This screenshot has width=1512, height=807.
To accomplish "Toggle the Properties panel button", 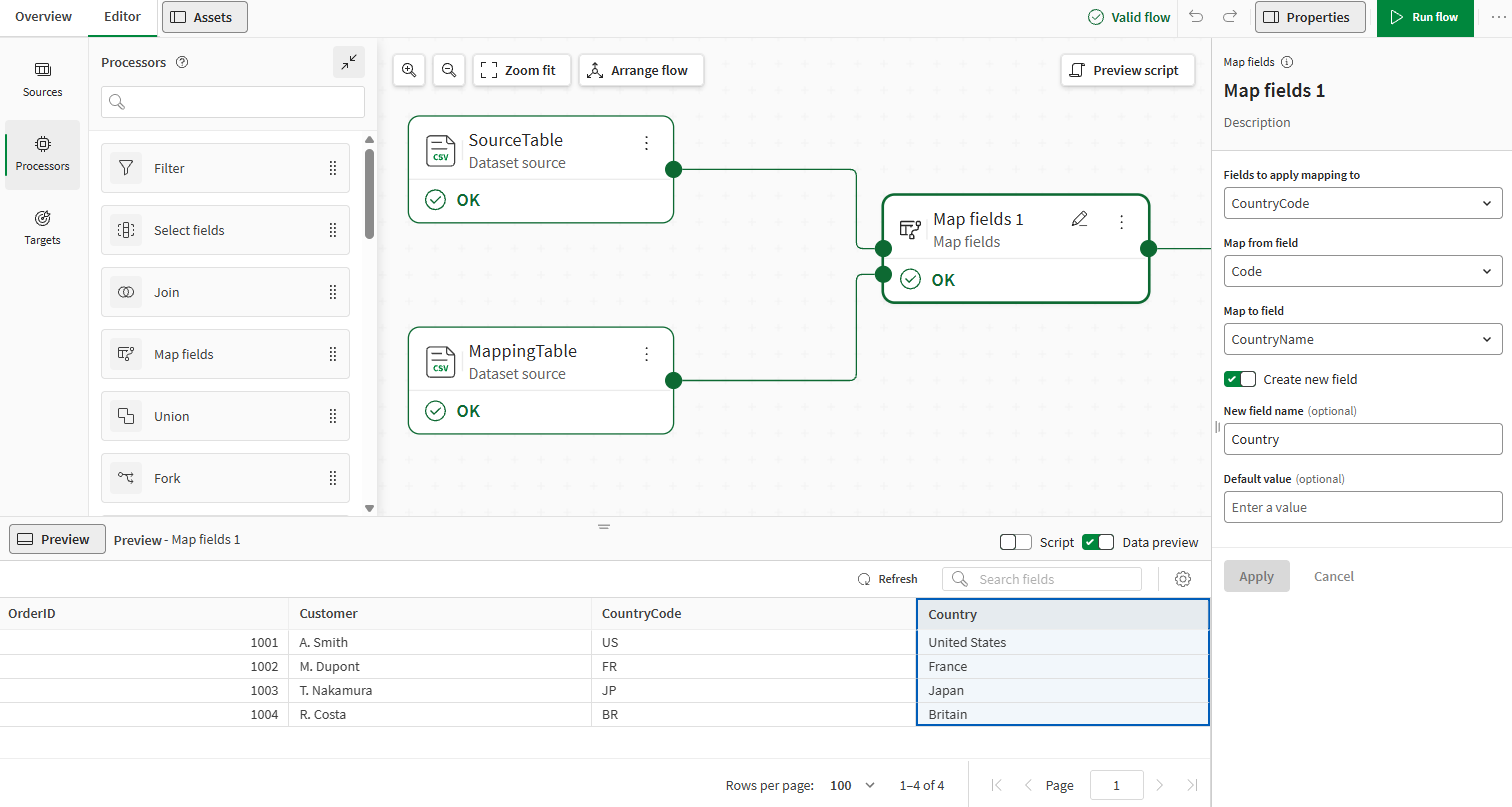I will (x=1310, y=17).
